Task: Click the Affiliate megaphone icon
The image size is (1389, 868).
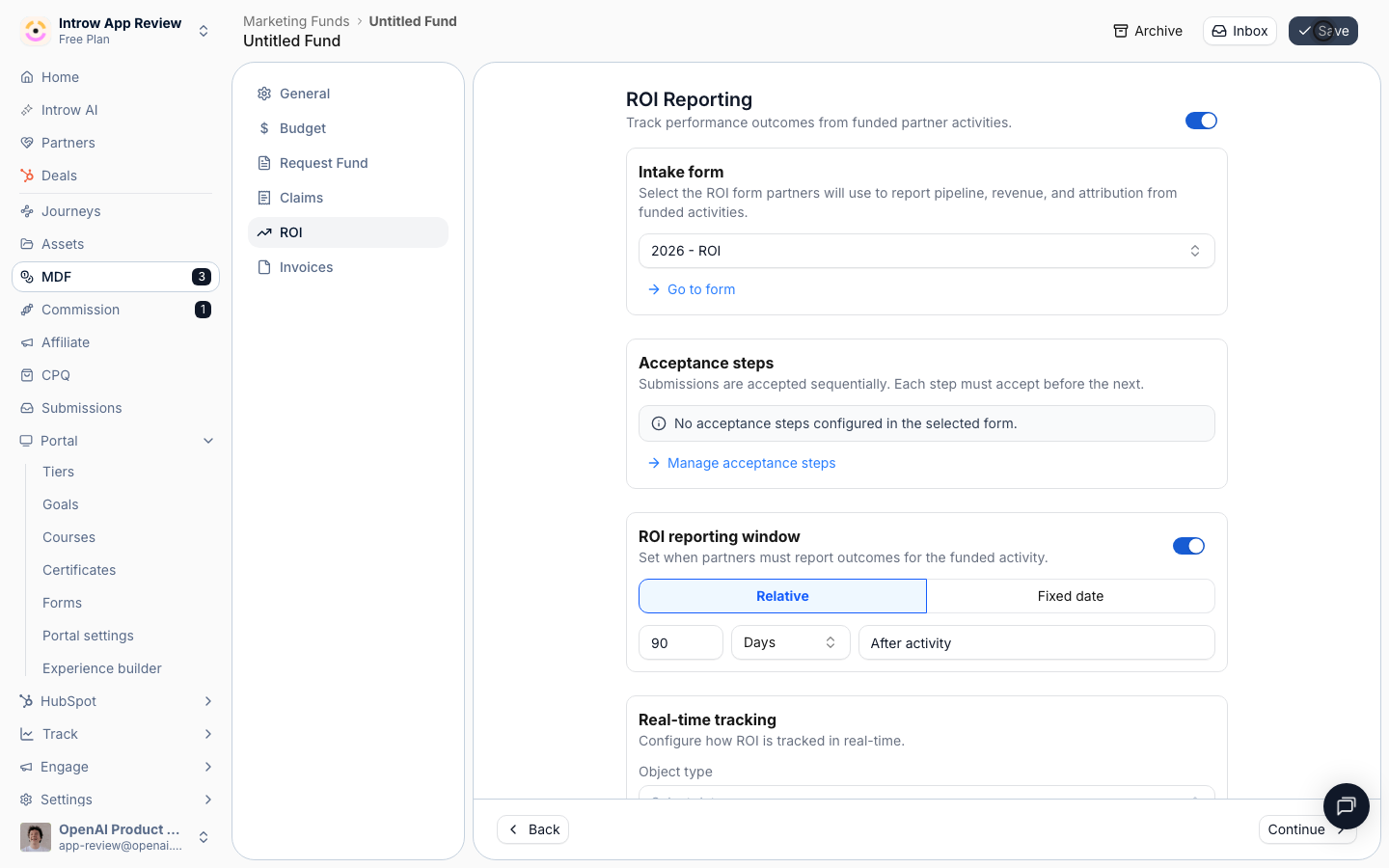Action: (27, 342)
